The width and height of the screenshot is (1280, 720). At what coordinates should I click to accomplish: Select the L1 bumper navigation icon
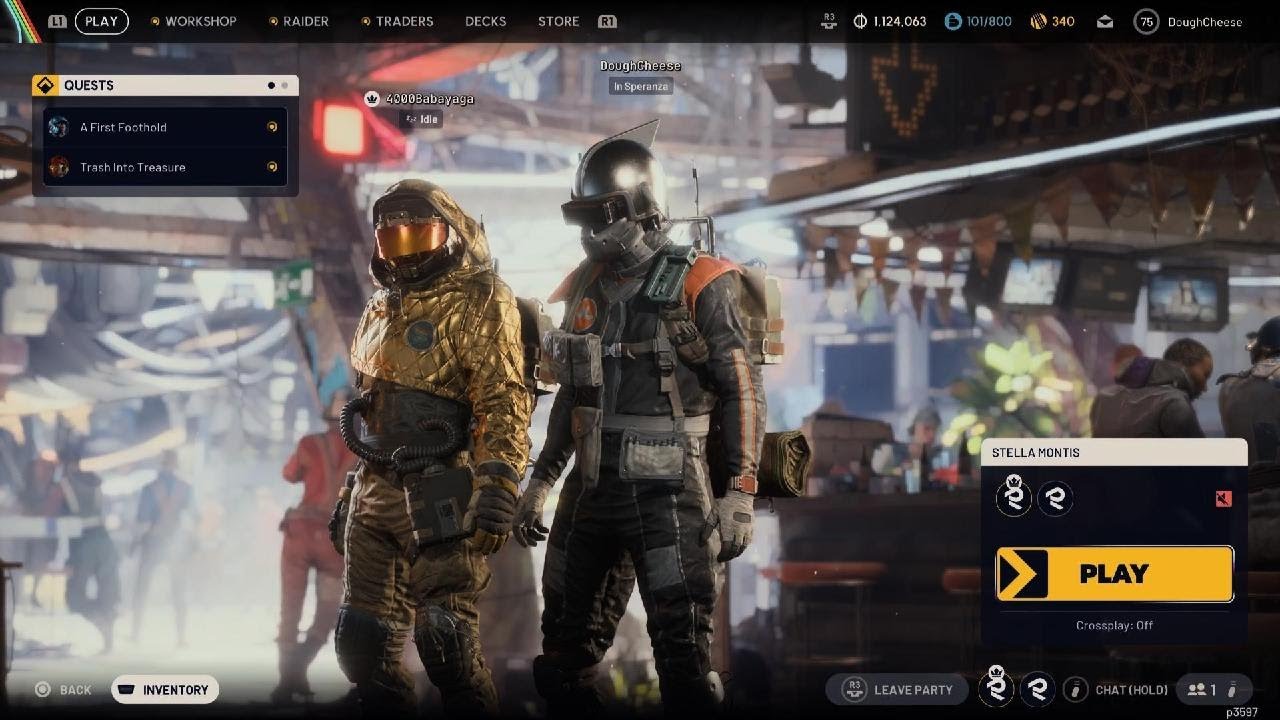57,21
